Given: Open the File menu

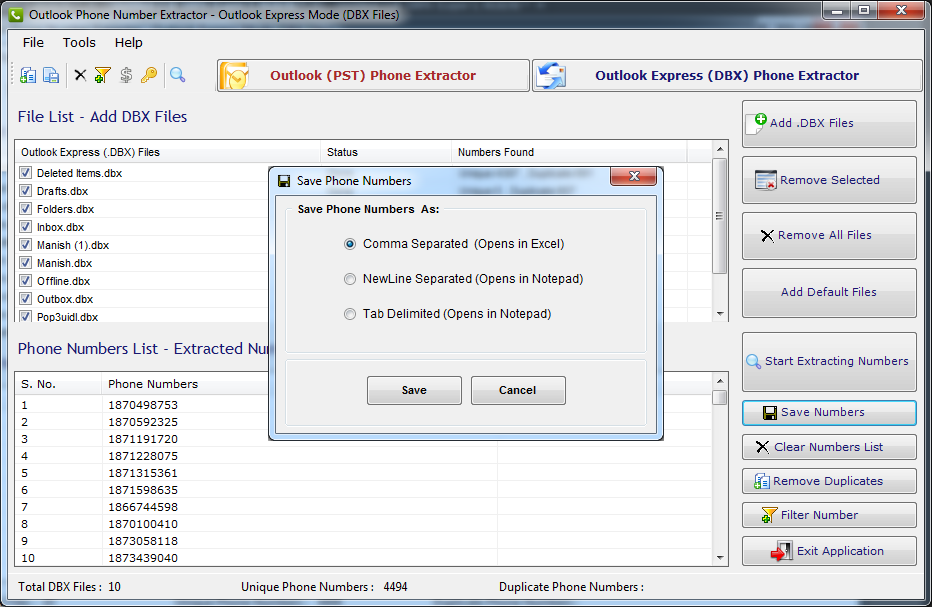Looking at the screenshot, I should (33, 43).
